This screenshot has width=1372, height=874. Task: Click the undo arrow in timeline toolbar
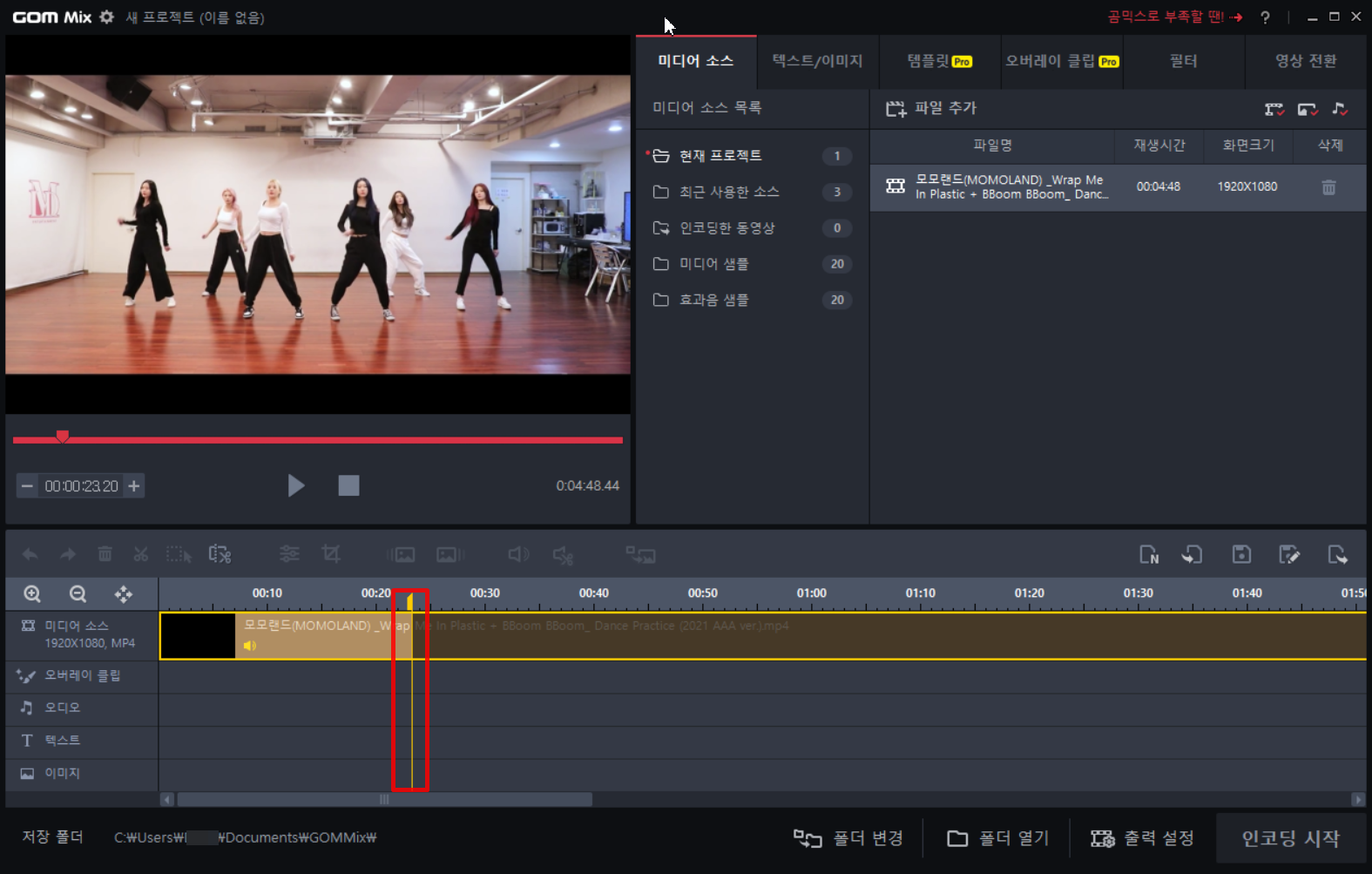pos(30,554)
